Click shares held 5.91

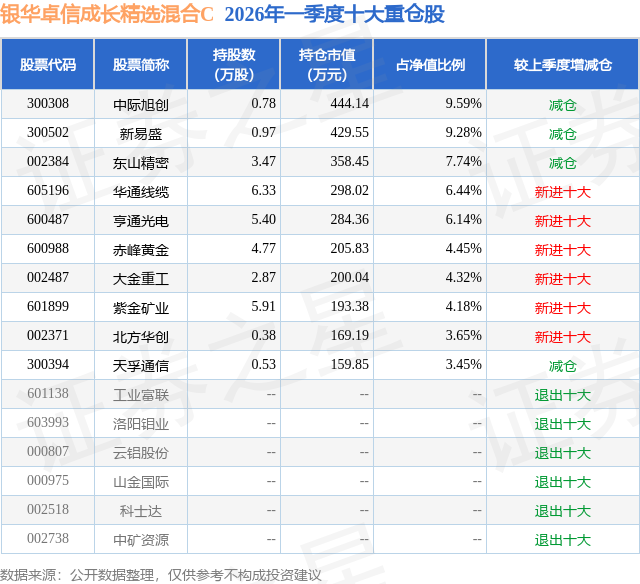(264, 306)
